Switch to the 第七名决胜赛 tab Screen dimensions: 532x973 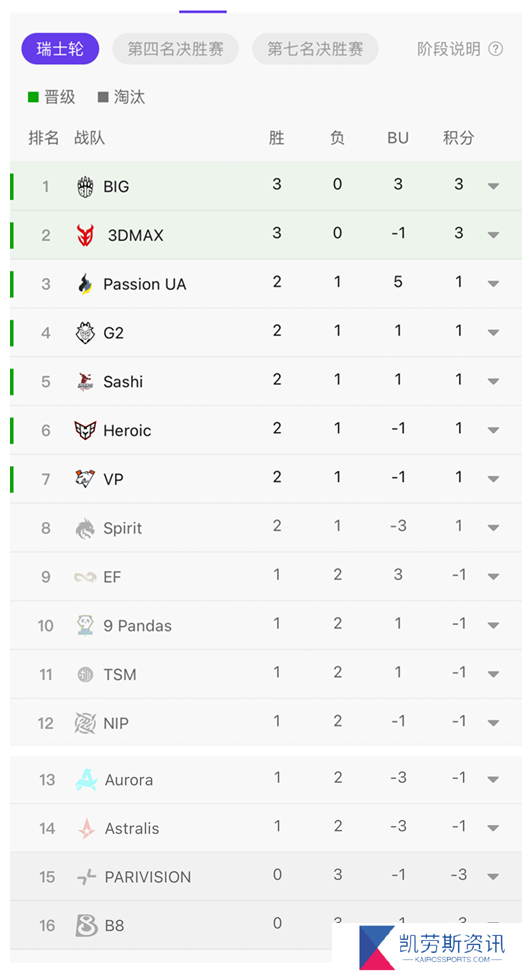[315, 49]
